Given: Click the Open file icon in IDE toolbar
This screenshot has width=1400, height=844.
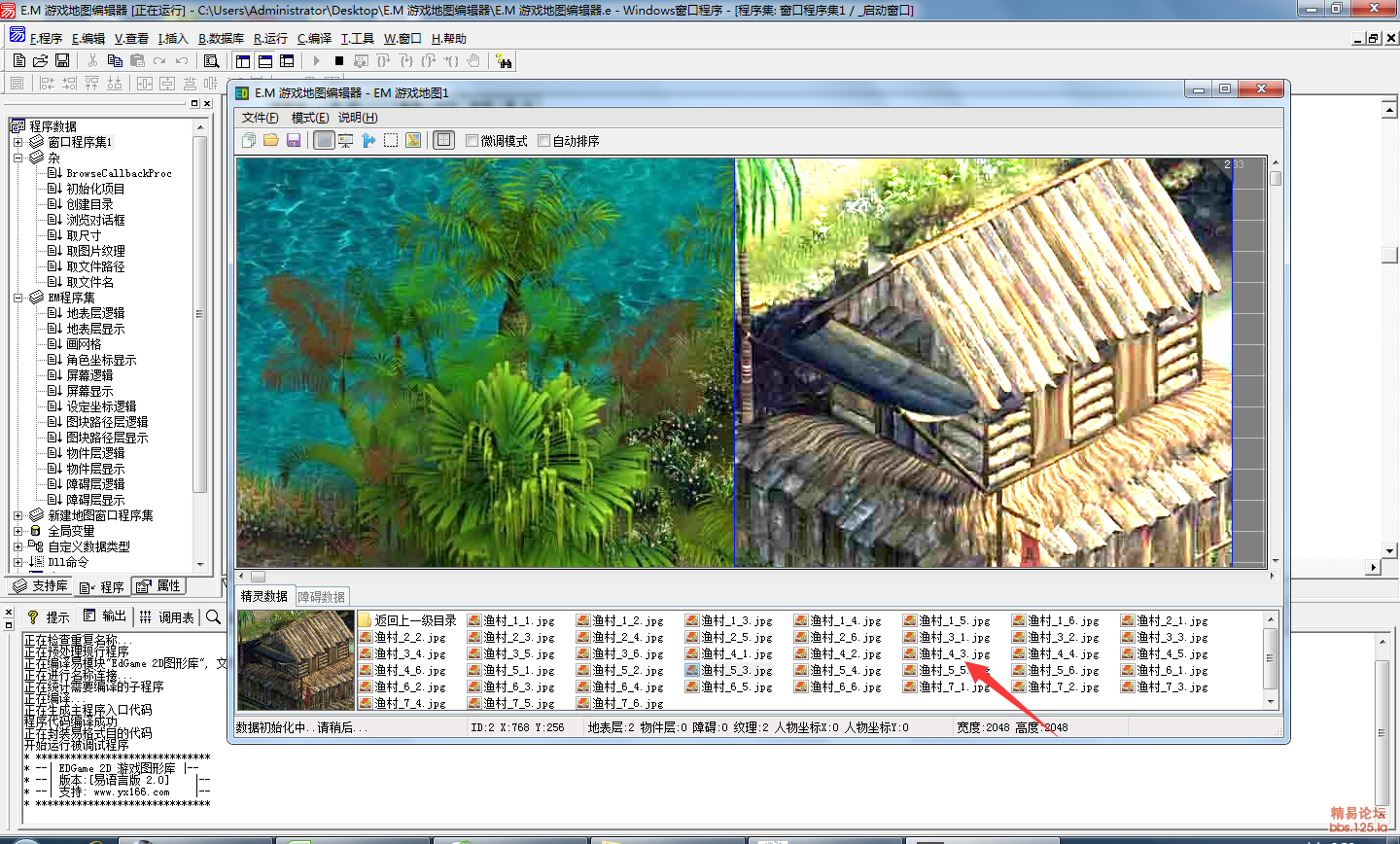Looking at the screenshot, I should (x=41, y=60).
